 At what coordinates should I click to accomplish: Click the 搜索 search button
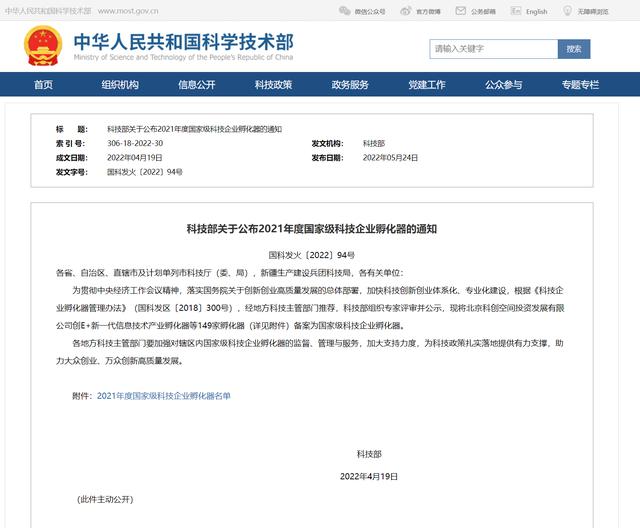point(574,49)
